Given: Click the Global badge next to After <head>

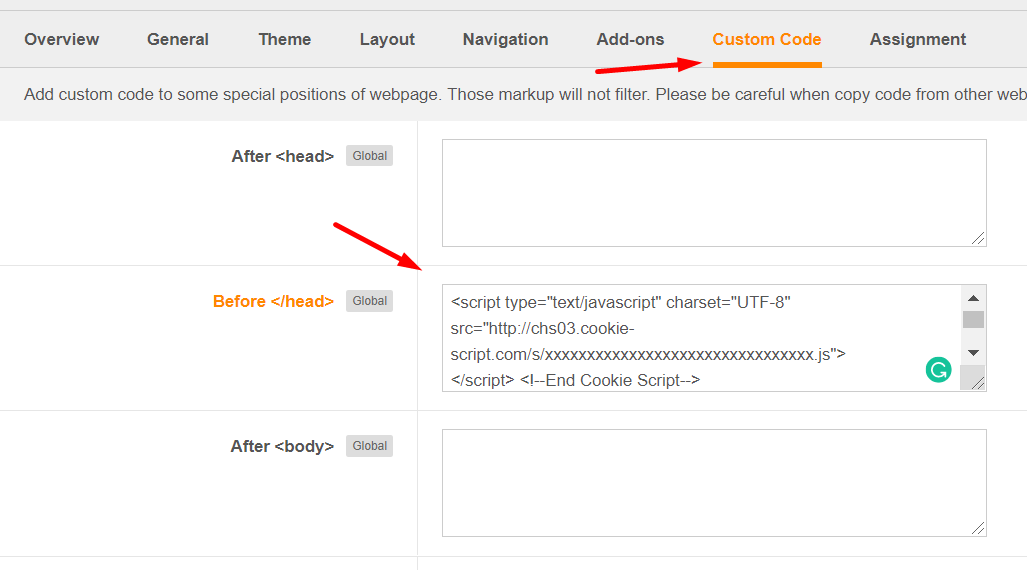Looking at the screenshot, I should [x=369, y=156].
